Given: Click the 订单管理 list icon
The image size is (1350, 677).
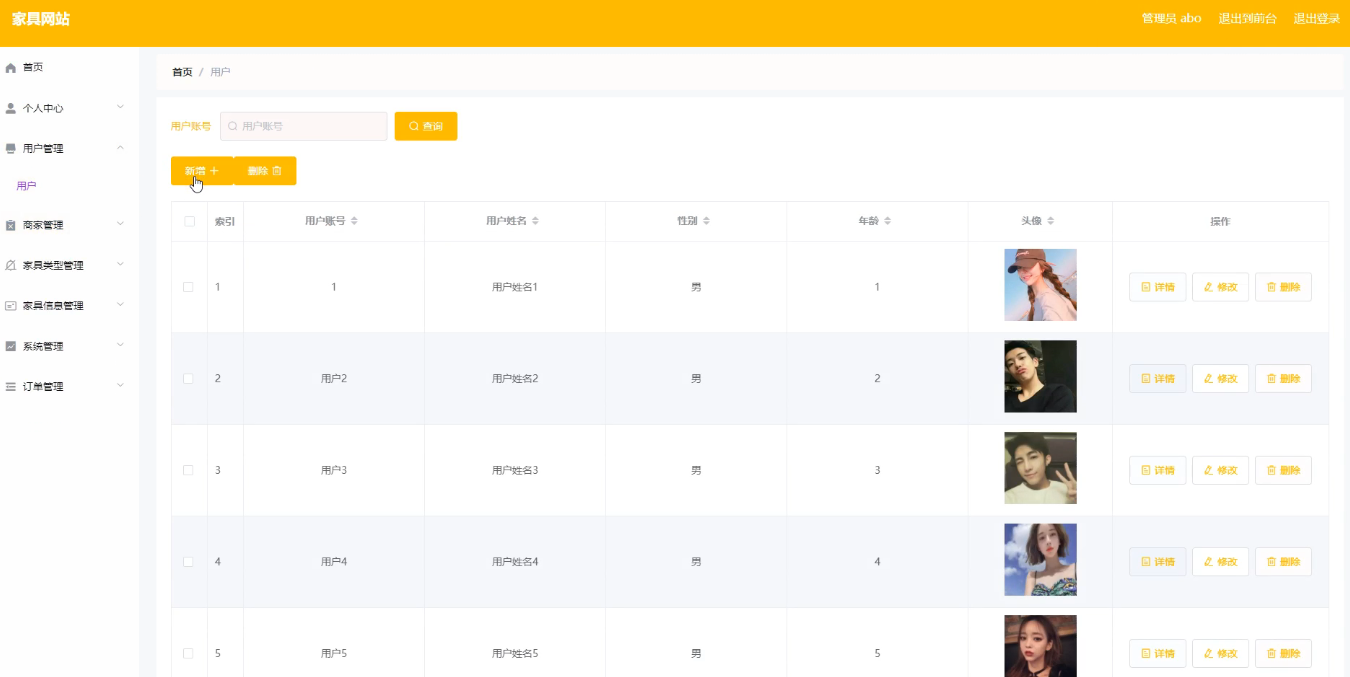Looking at the screenshot, I should point(11,387).
